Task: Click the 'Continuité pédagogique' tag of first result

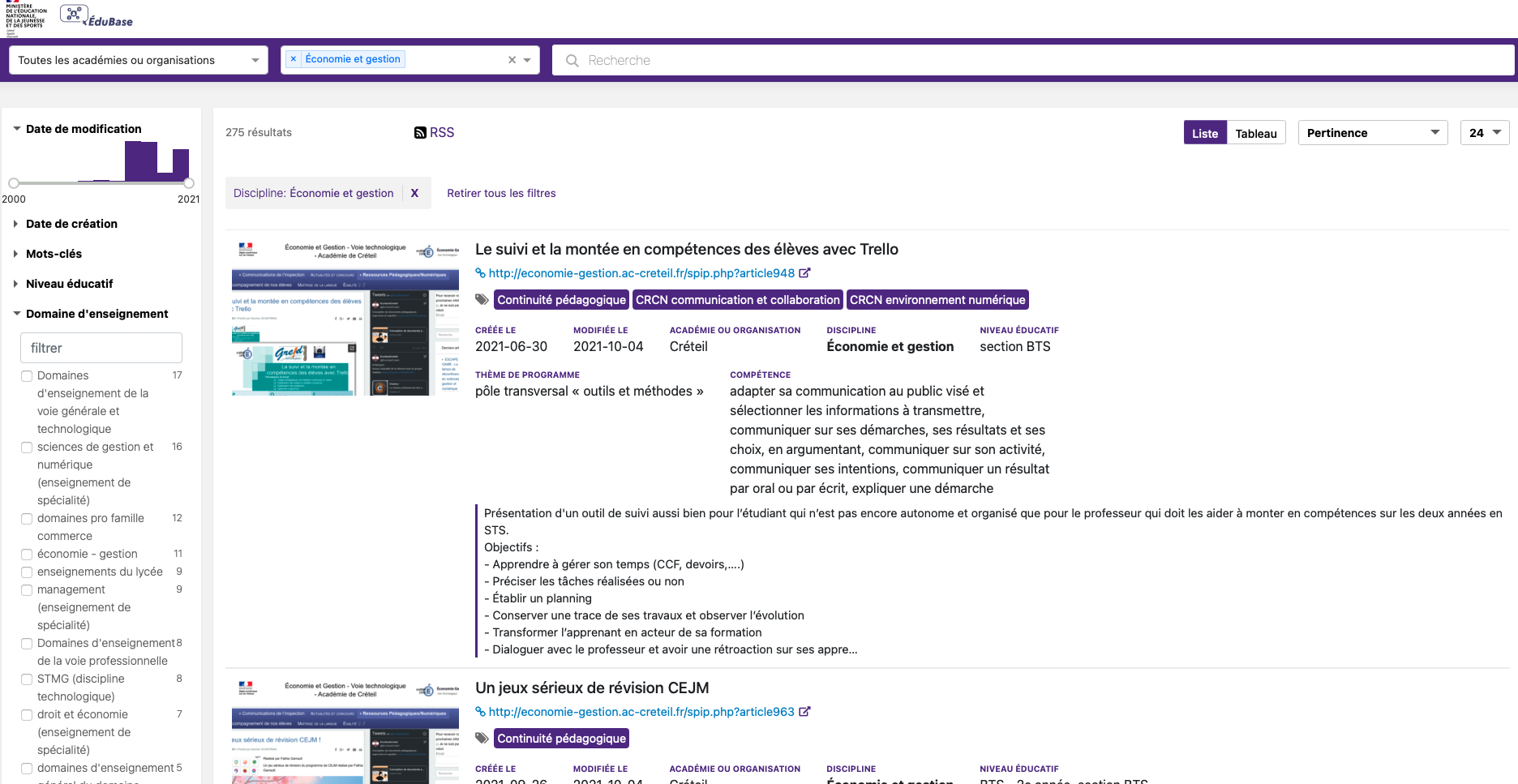Action: 561,300
